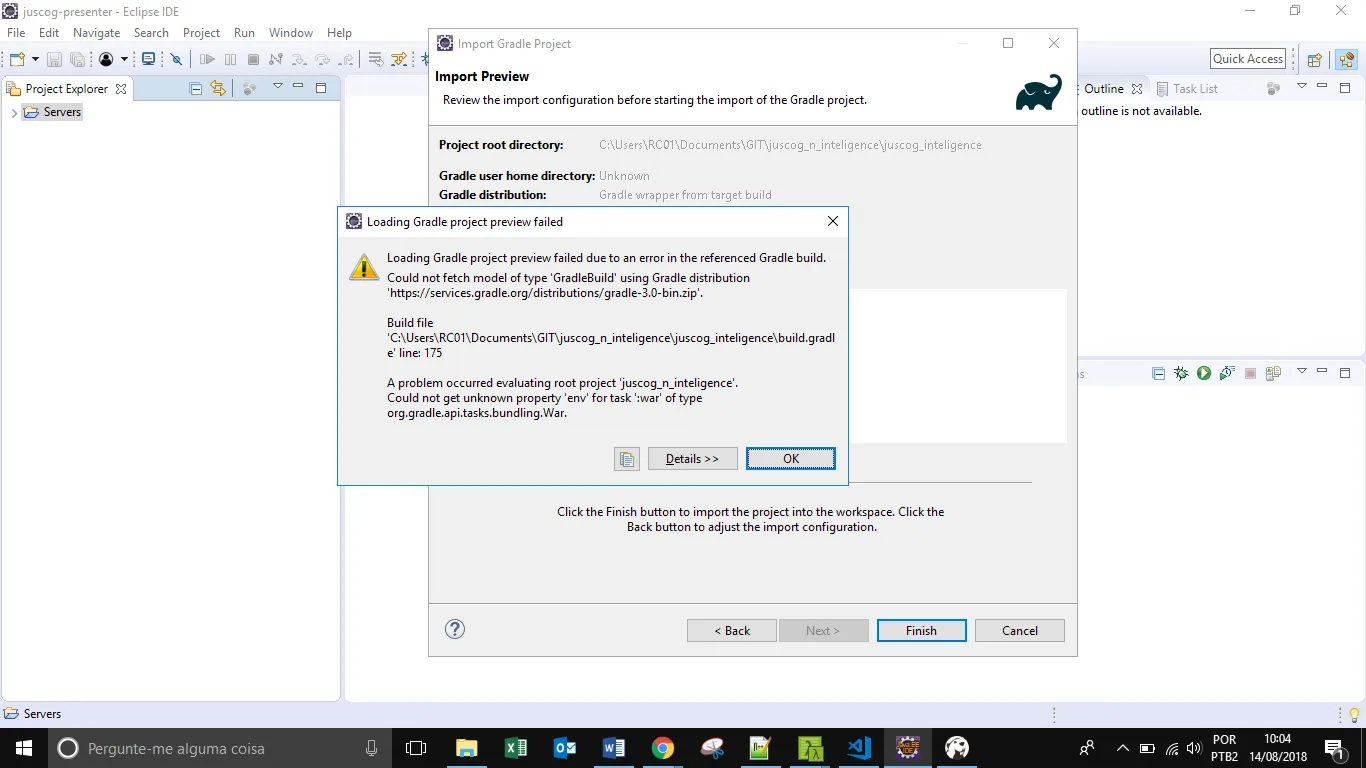1366x768 pixels.
Task: Open the Project menu
Action: pos(201,33)
